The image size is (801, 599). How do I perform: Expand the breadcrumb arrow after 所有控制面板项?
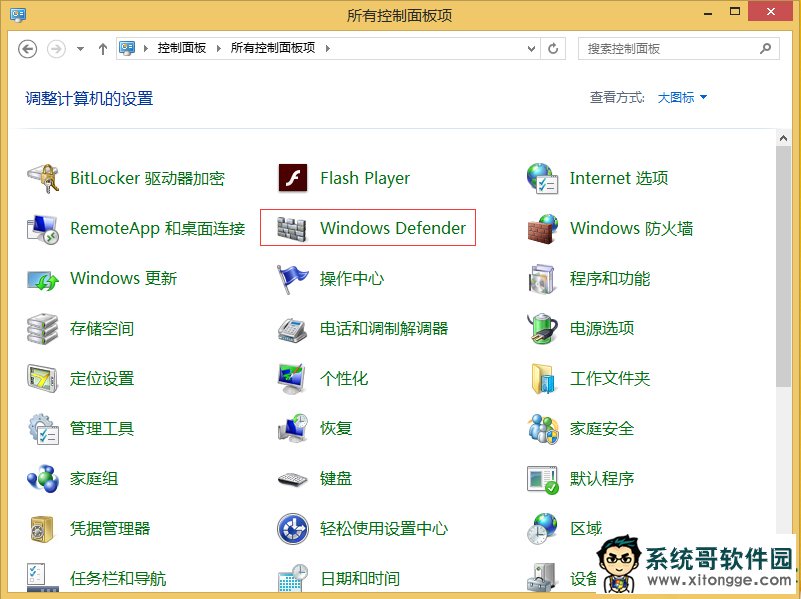pyautogui.click(x=327, y=49)
